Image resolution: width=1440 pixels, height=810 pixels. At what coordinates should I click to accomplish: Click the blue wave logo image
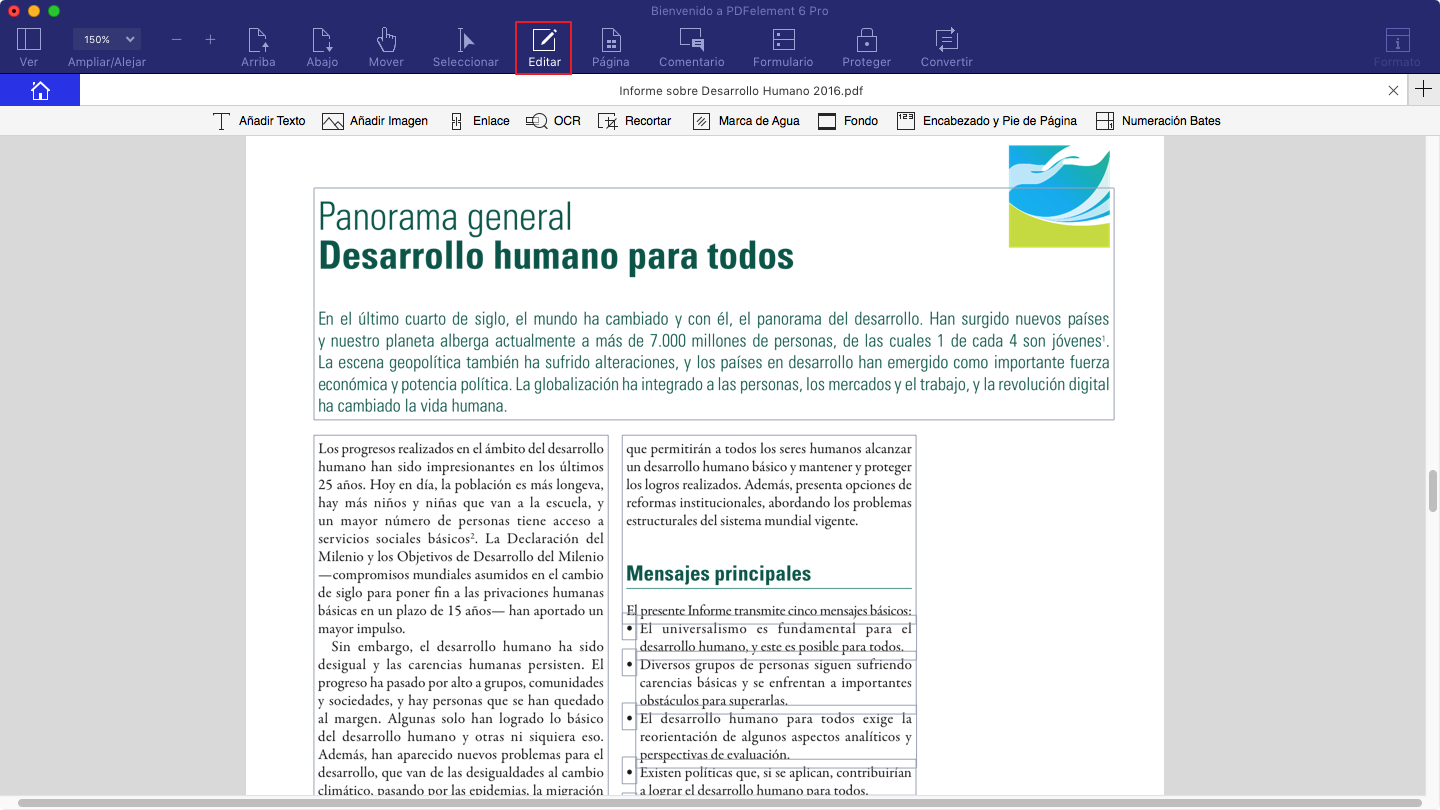(1059, 196)
